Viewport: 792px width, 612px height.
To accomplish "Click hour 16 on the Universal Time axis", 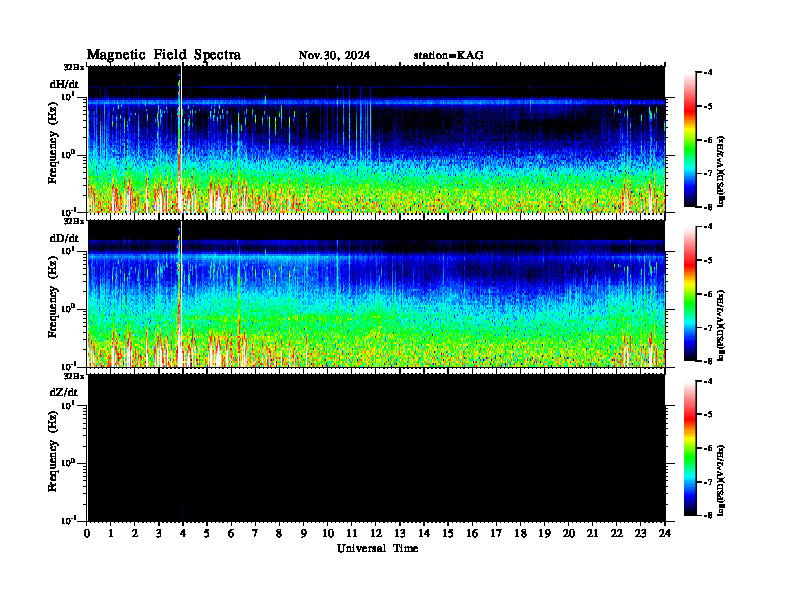I will (x=472, y=533).
